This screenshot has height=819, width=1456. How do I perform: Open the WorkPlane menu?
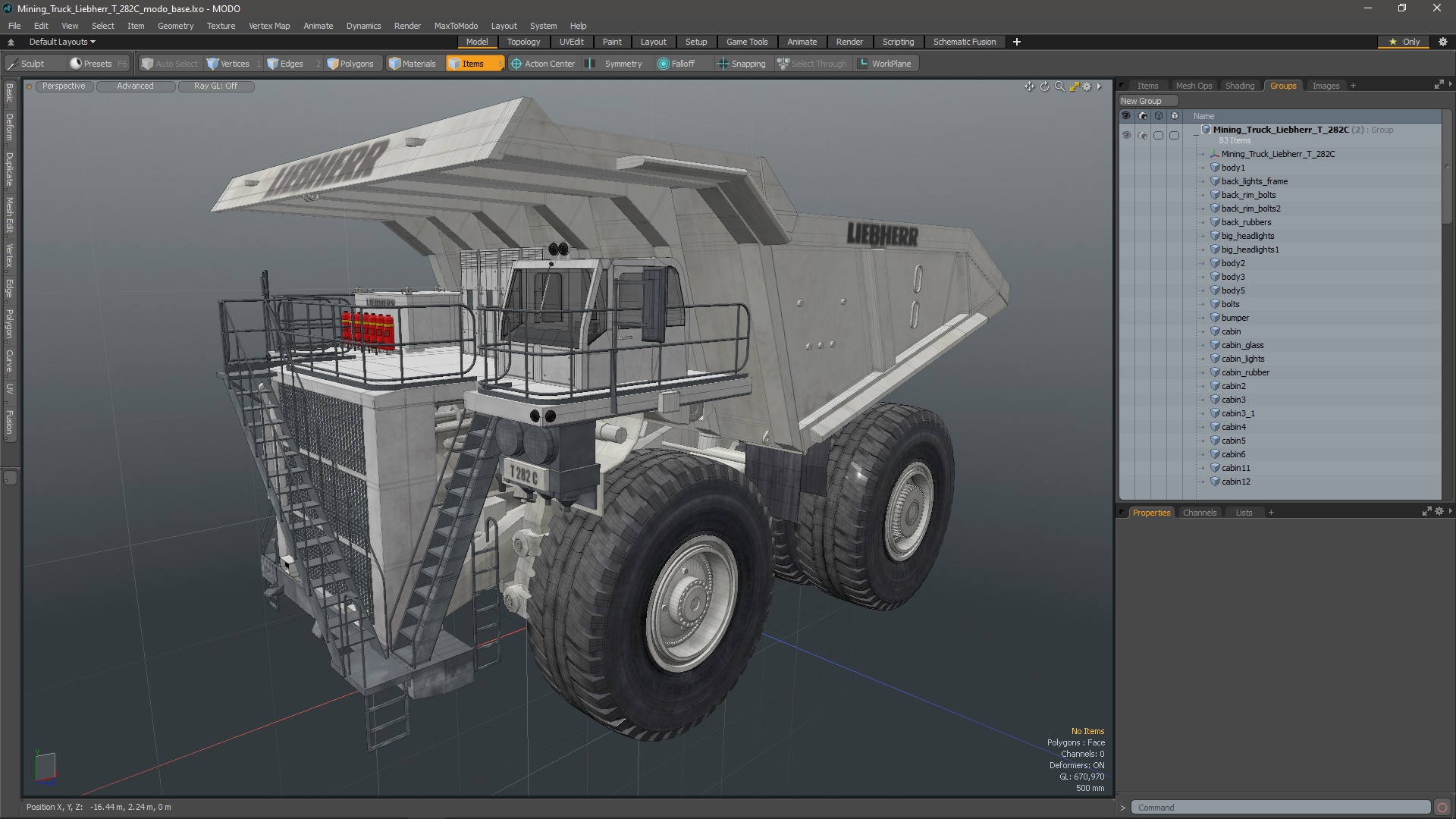click(x=885, y=64)
